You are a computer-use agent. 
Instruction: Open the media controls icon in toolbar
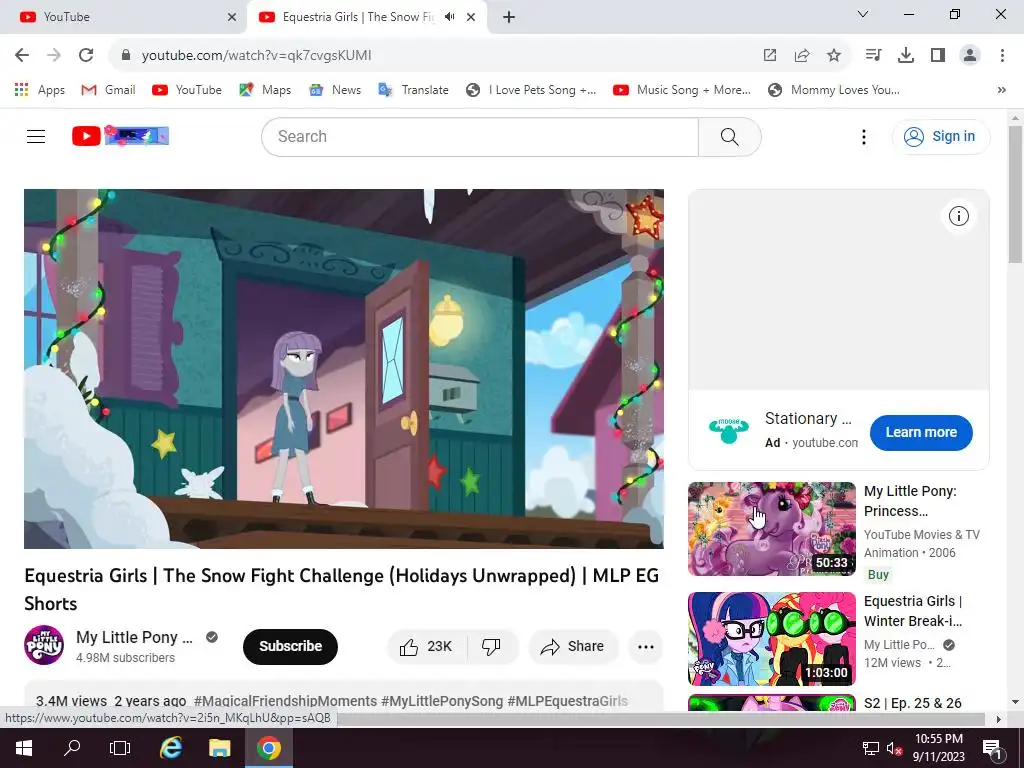tap(873, 56)
